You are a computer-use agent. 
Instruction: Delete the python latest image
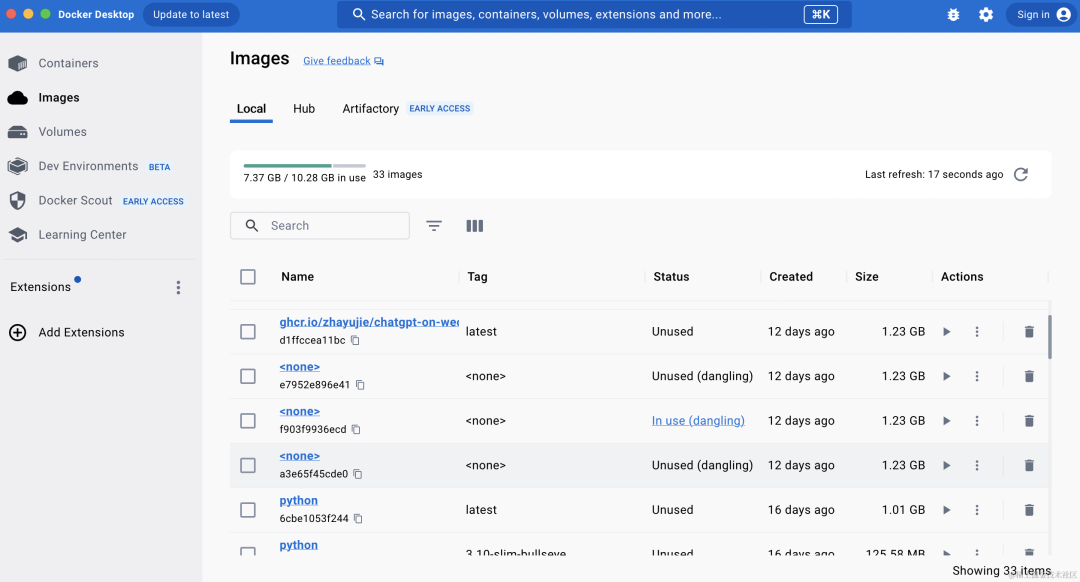pos(1029,510)
